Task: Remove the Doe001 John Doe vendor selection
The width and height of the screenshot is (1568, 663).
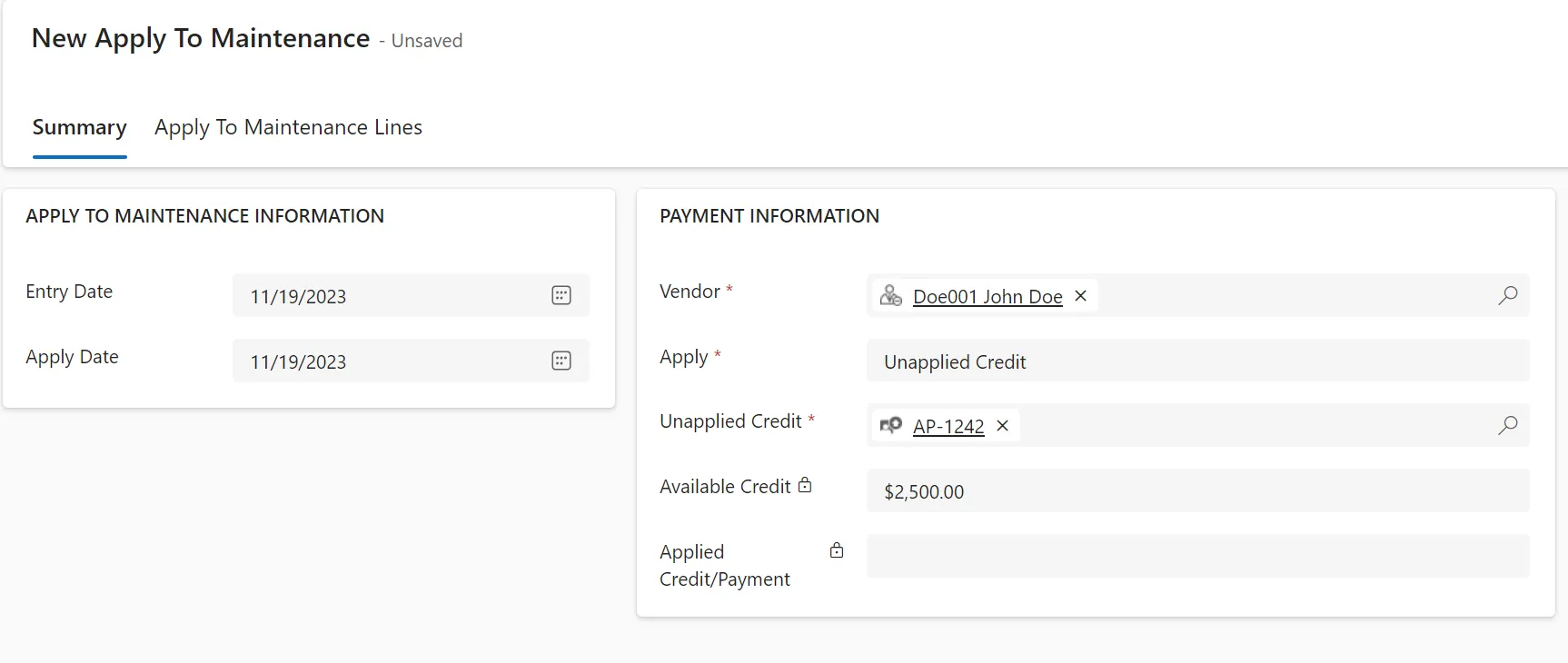Action: 1080,296
